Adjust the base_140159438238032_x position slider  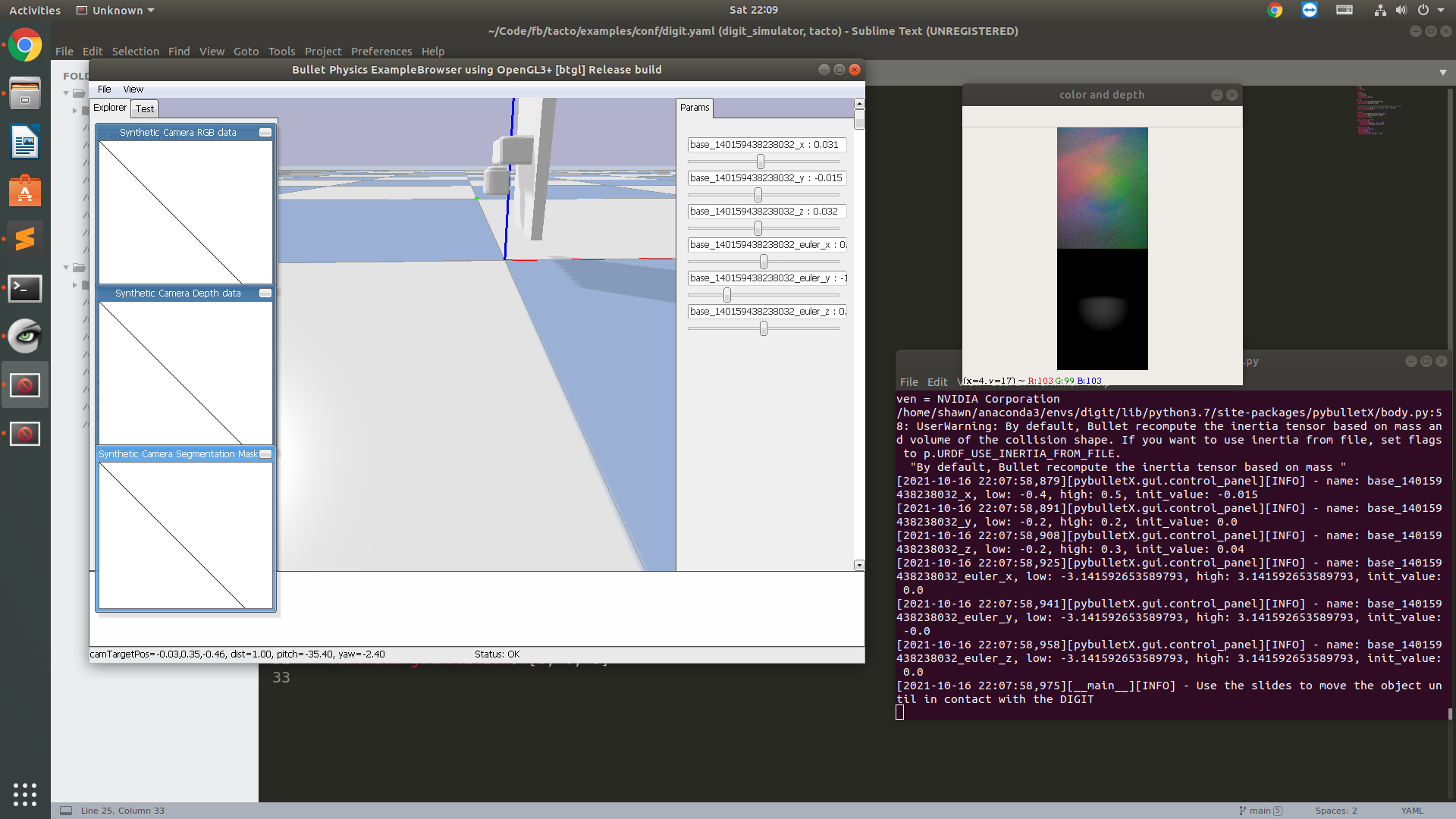click(760, 161)
